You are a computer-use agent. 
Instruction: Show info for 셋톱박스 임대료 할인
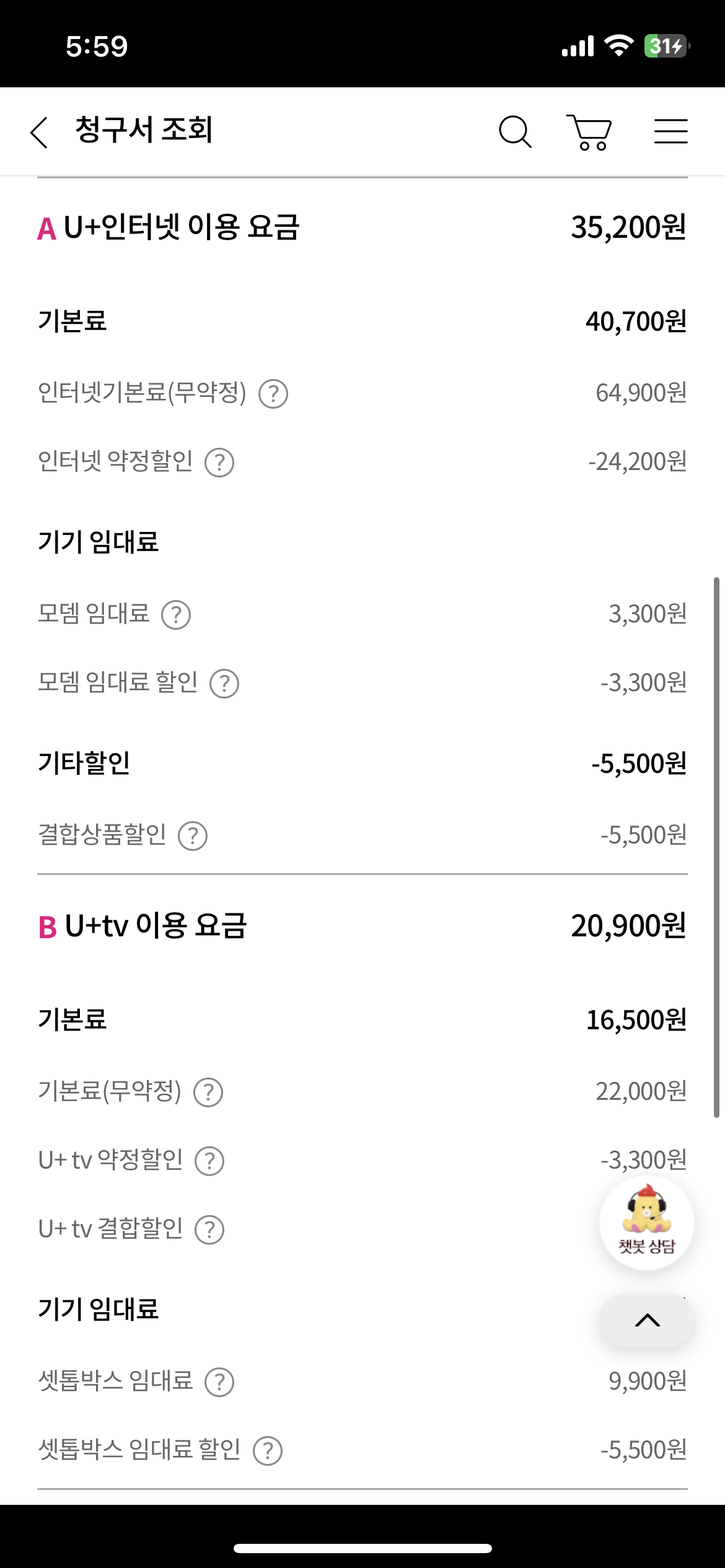point(268,1451)
